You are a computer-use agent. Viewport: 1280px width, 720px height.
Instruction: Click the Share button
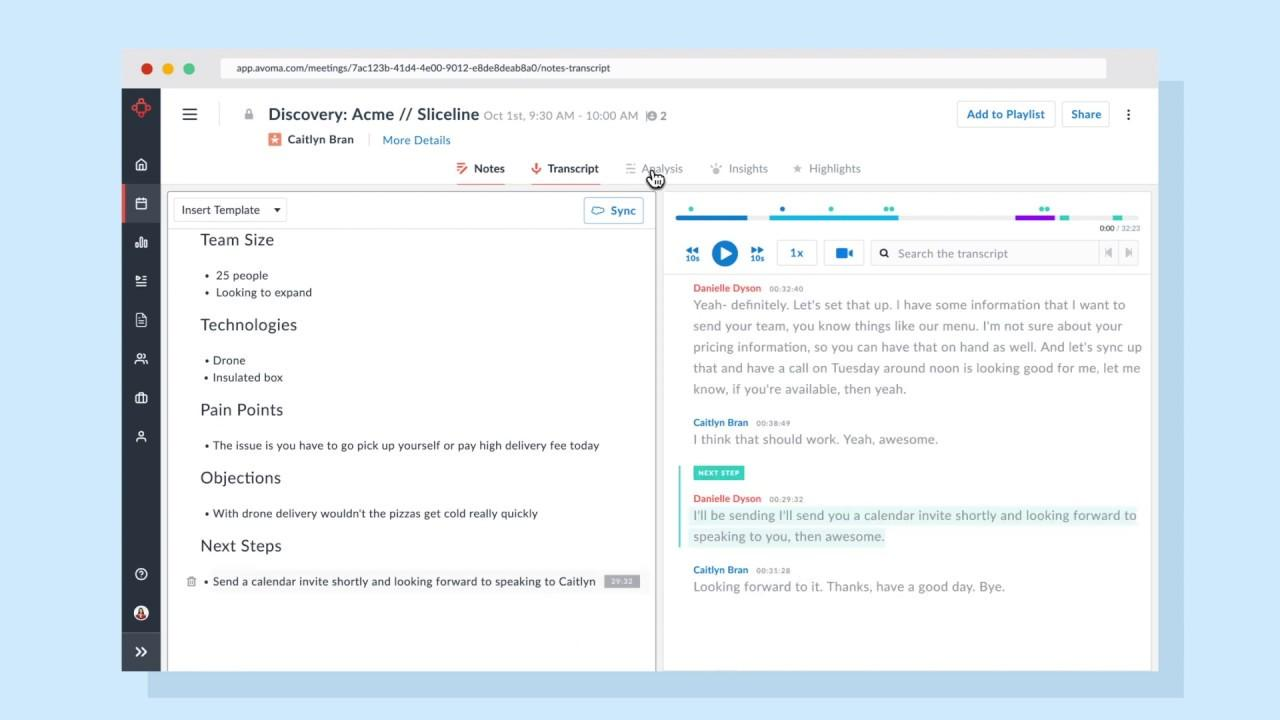[1086, 114]
